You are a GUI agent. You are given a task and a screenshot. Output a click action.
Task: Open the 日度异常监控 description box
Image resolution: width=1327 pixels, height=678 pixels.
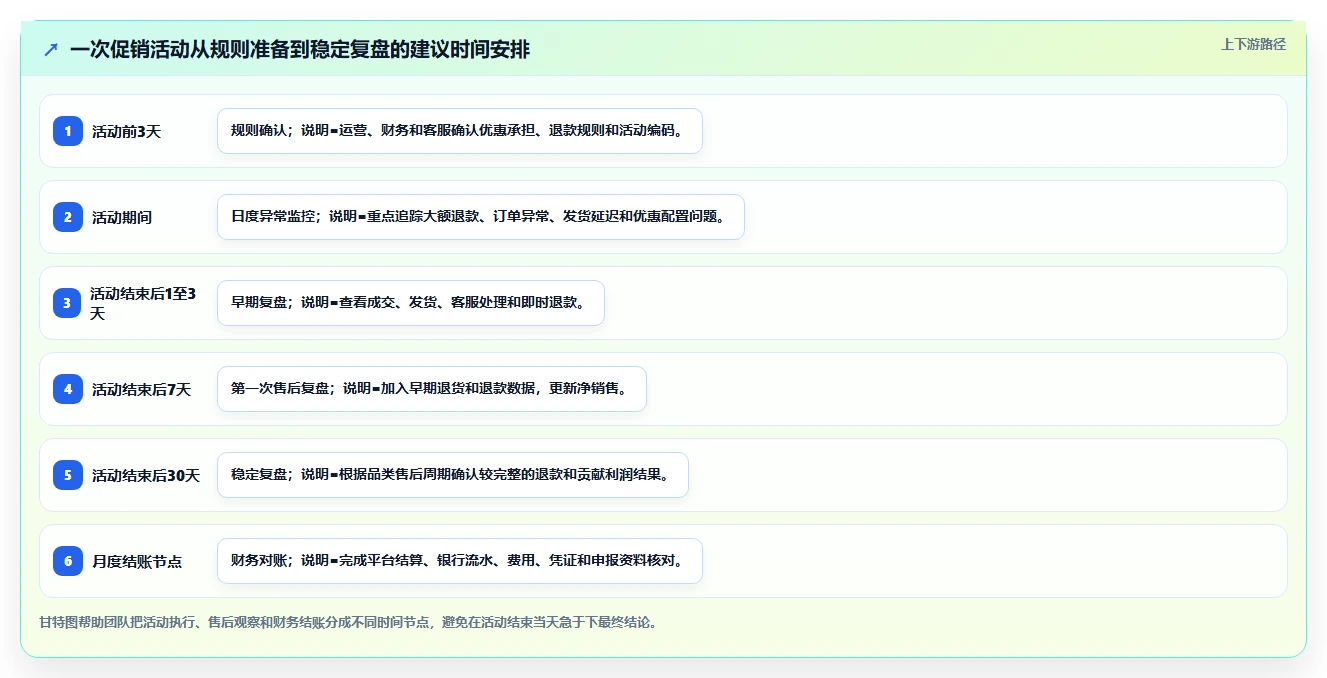click(481, 217)
